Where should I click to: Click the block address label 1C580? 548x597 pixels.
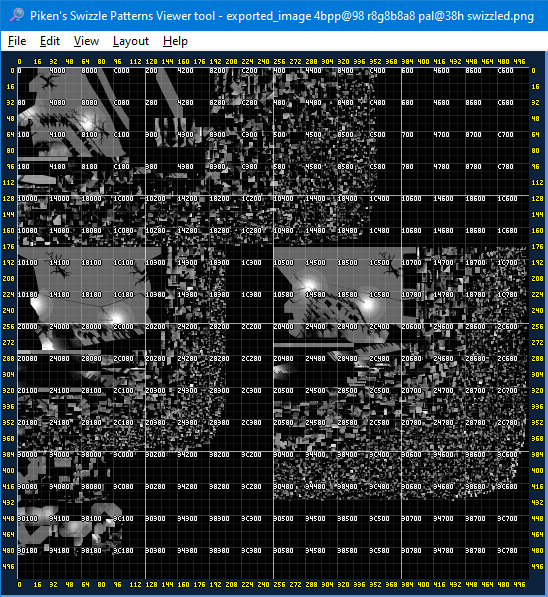coord(379,295)
